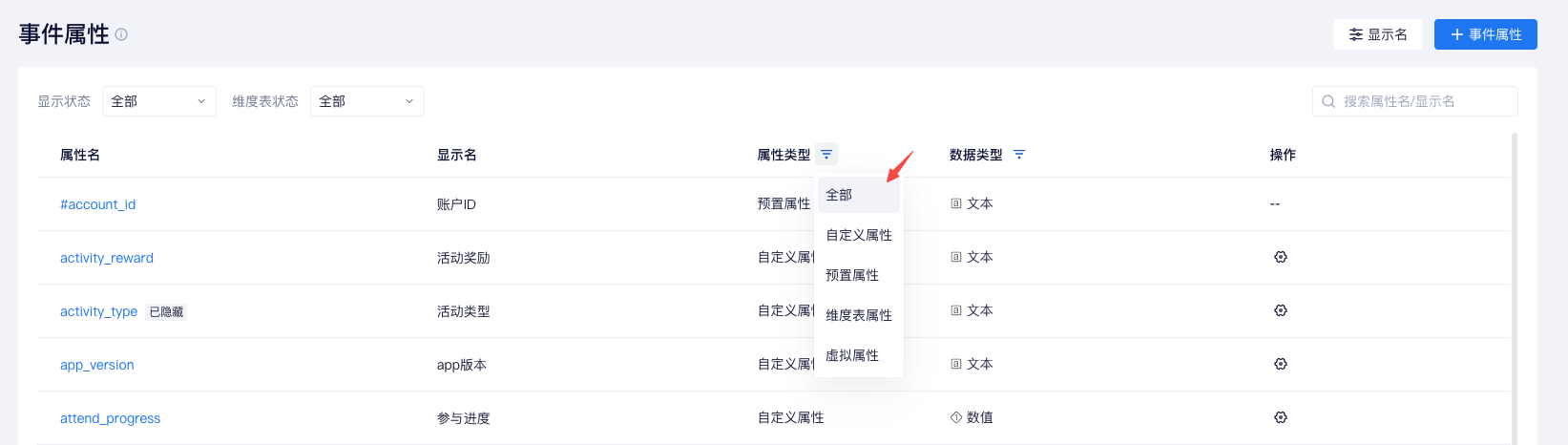Screen dimensions: 1568x445
Task: Open info tooltip icon beside 事件属性 title
Action: coord(121,34)
